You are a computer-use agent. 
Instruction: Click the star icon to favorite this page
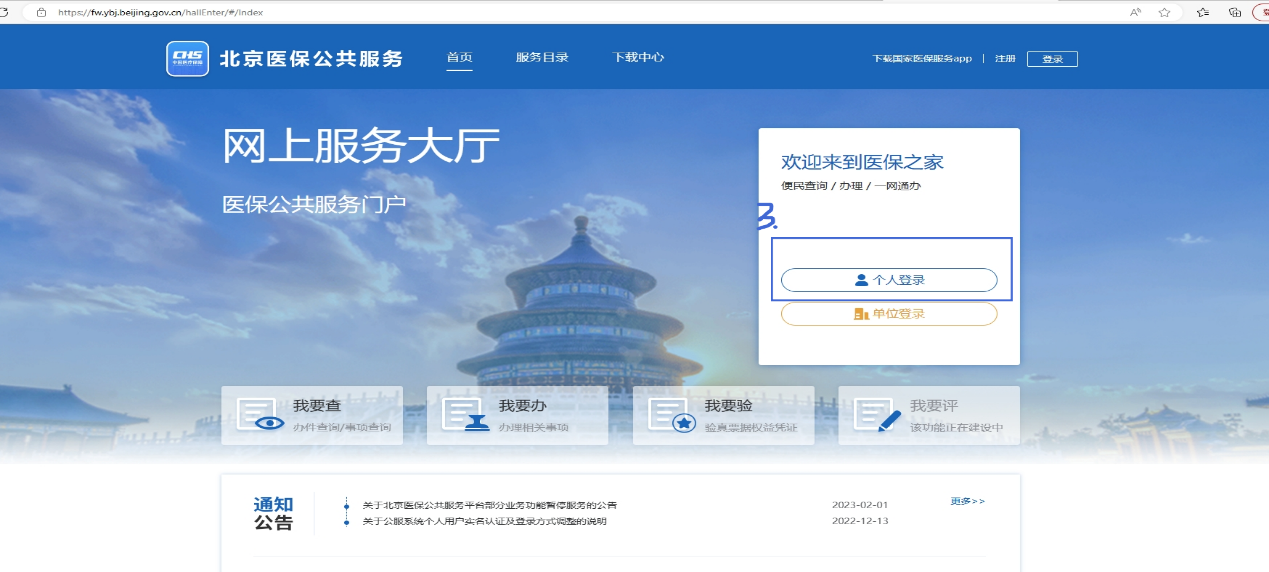[1164, 12]
